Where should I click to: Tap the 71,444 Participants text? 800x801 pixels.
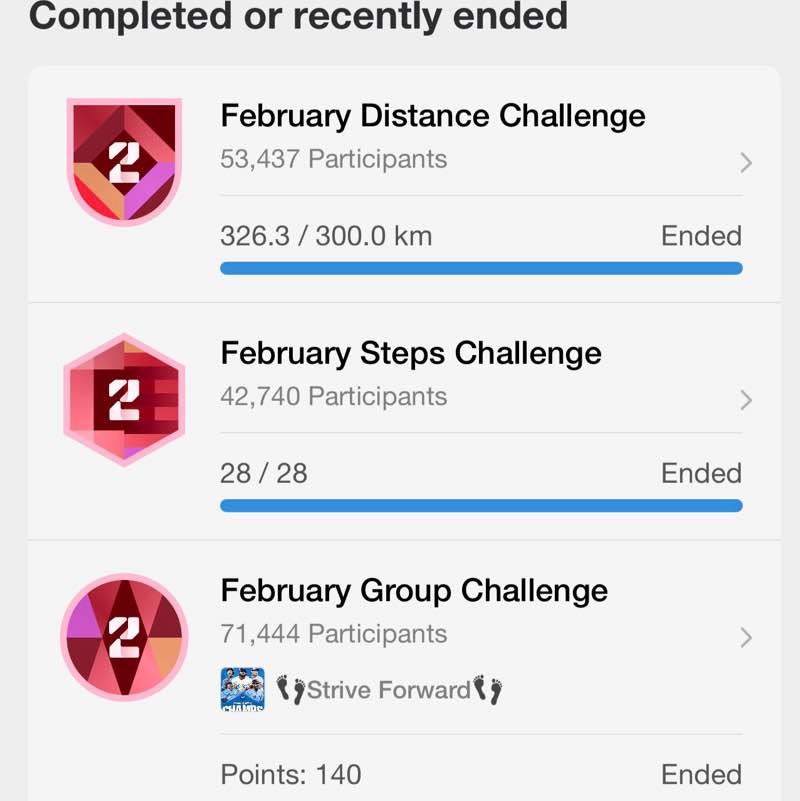[x=333, y=634]
